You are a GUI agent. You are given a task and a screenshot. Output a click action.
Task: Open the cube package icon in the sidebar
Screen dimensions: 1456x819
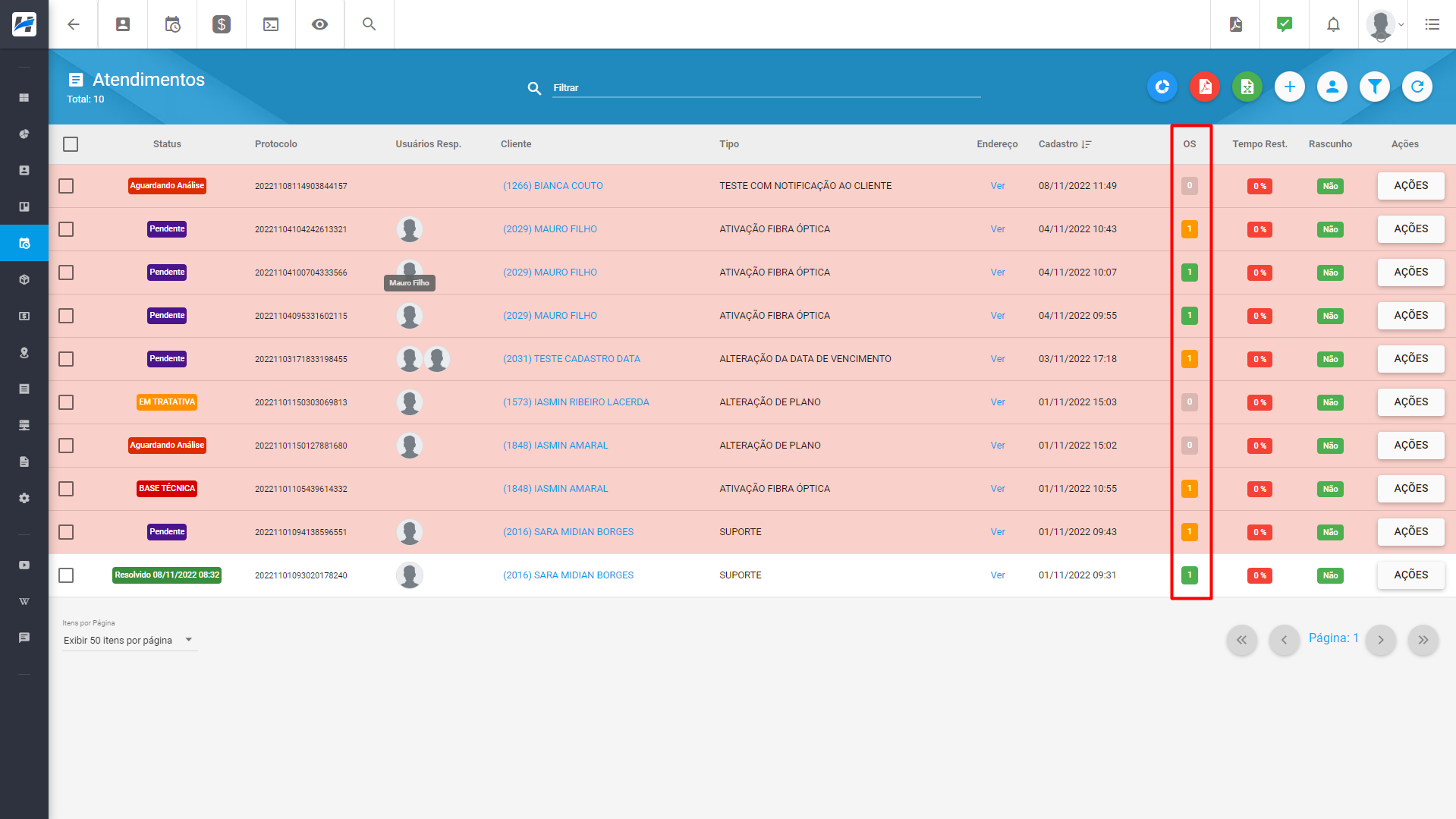[24, 280]
